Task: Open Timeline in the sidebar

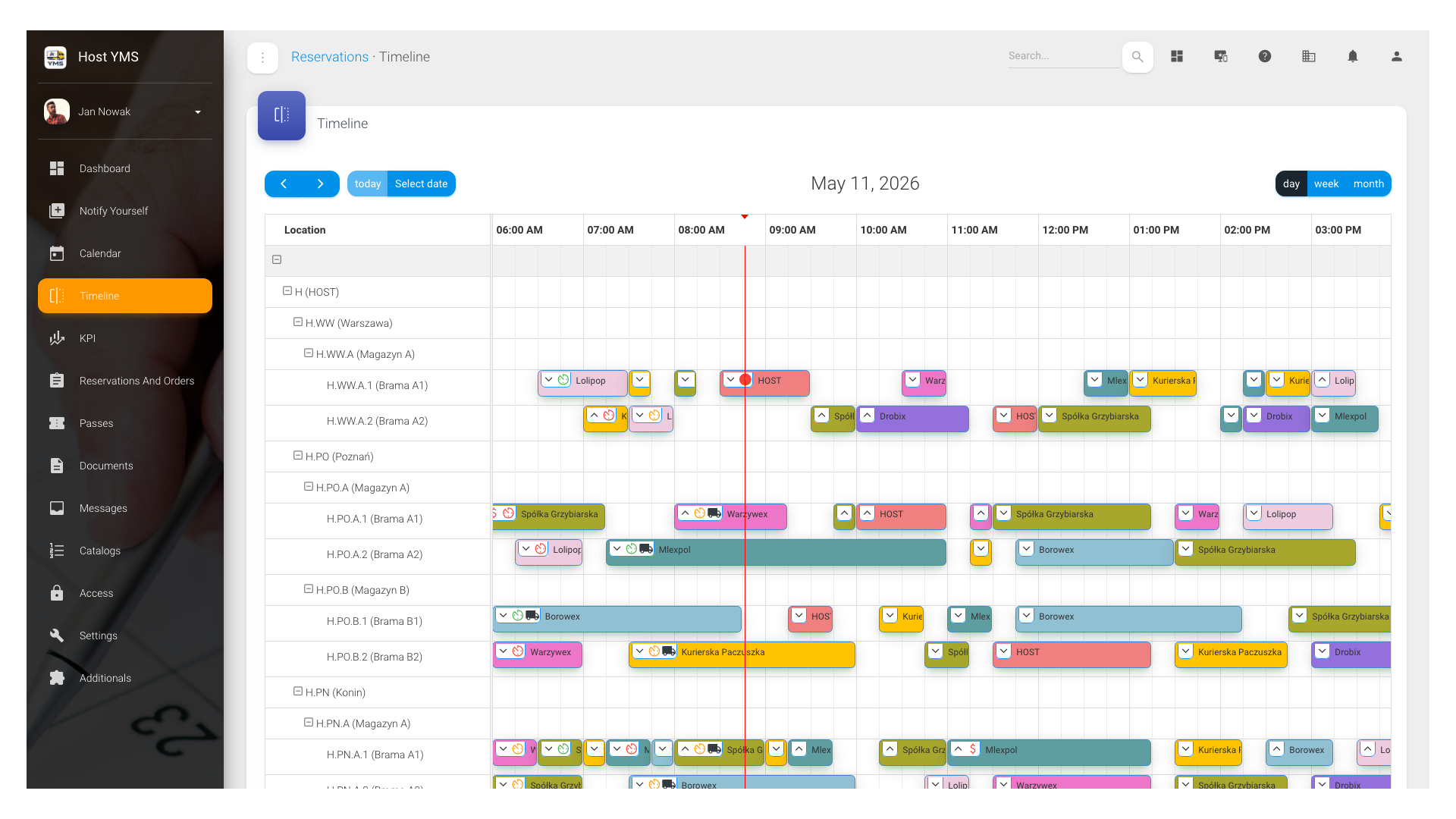Action: (125, 296)
